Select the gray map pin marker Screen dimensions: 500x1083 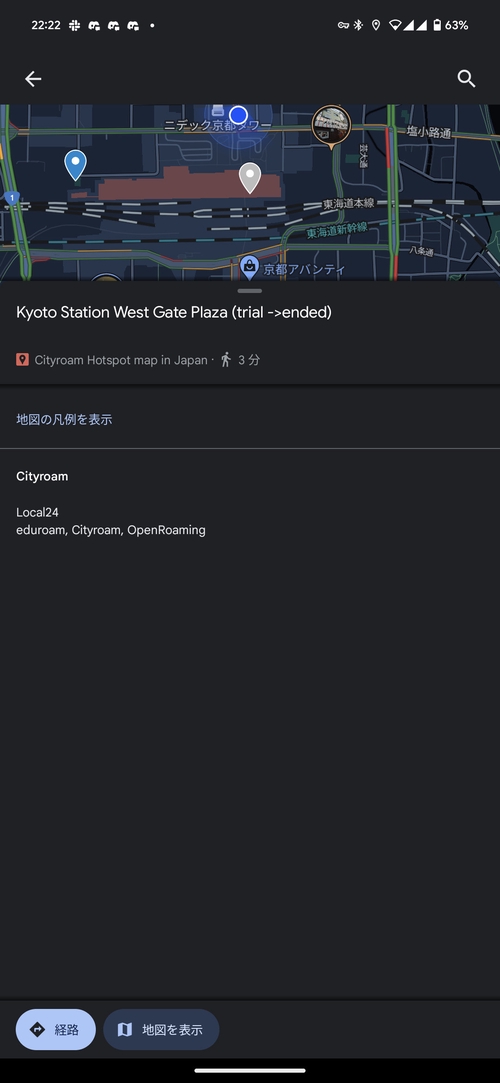[x=250, y=178]
